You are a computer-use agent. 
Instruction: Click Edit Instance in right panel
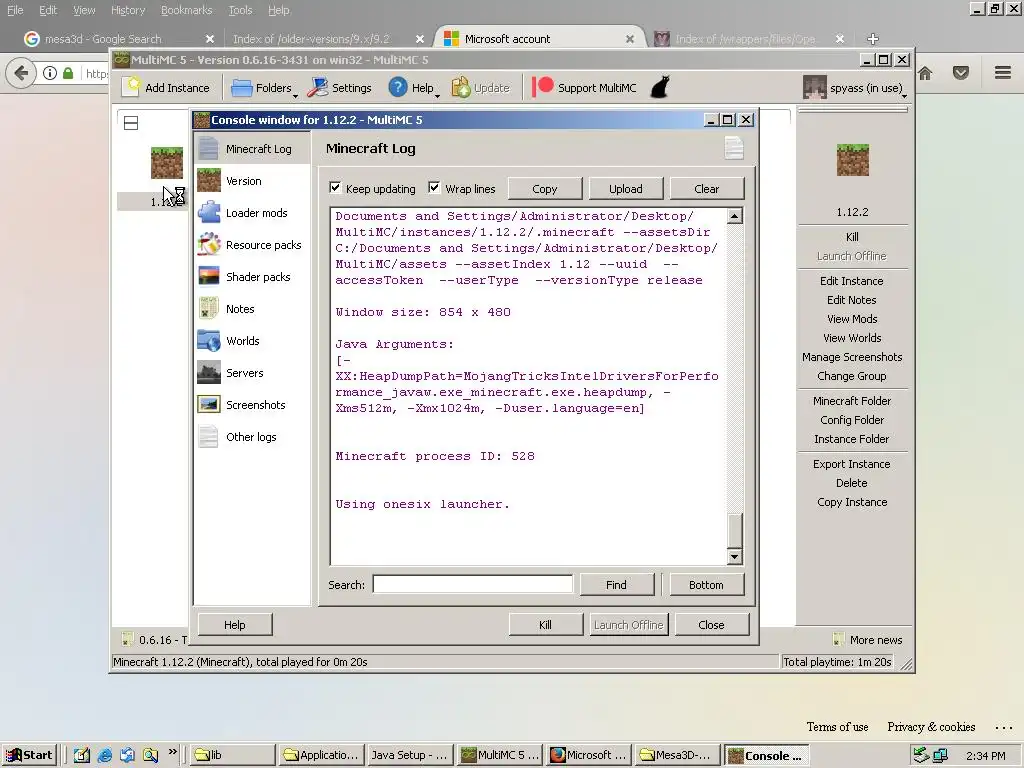click(x=852, y=281)
